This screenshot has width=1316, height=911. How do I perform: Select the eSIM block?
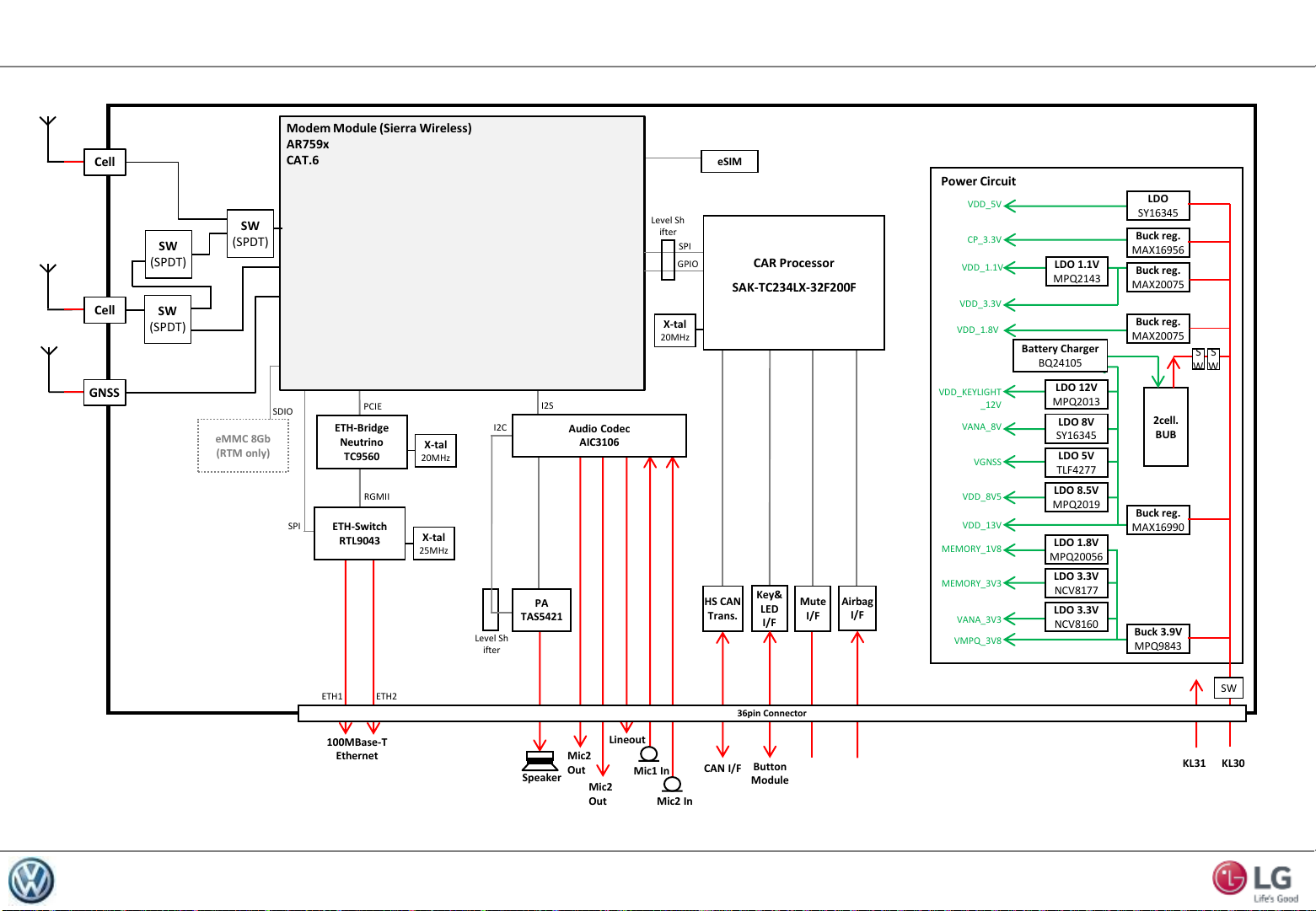(x=729, y=161)
